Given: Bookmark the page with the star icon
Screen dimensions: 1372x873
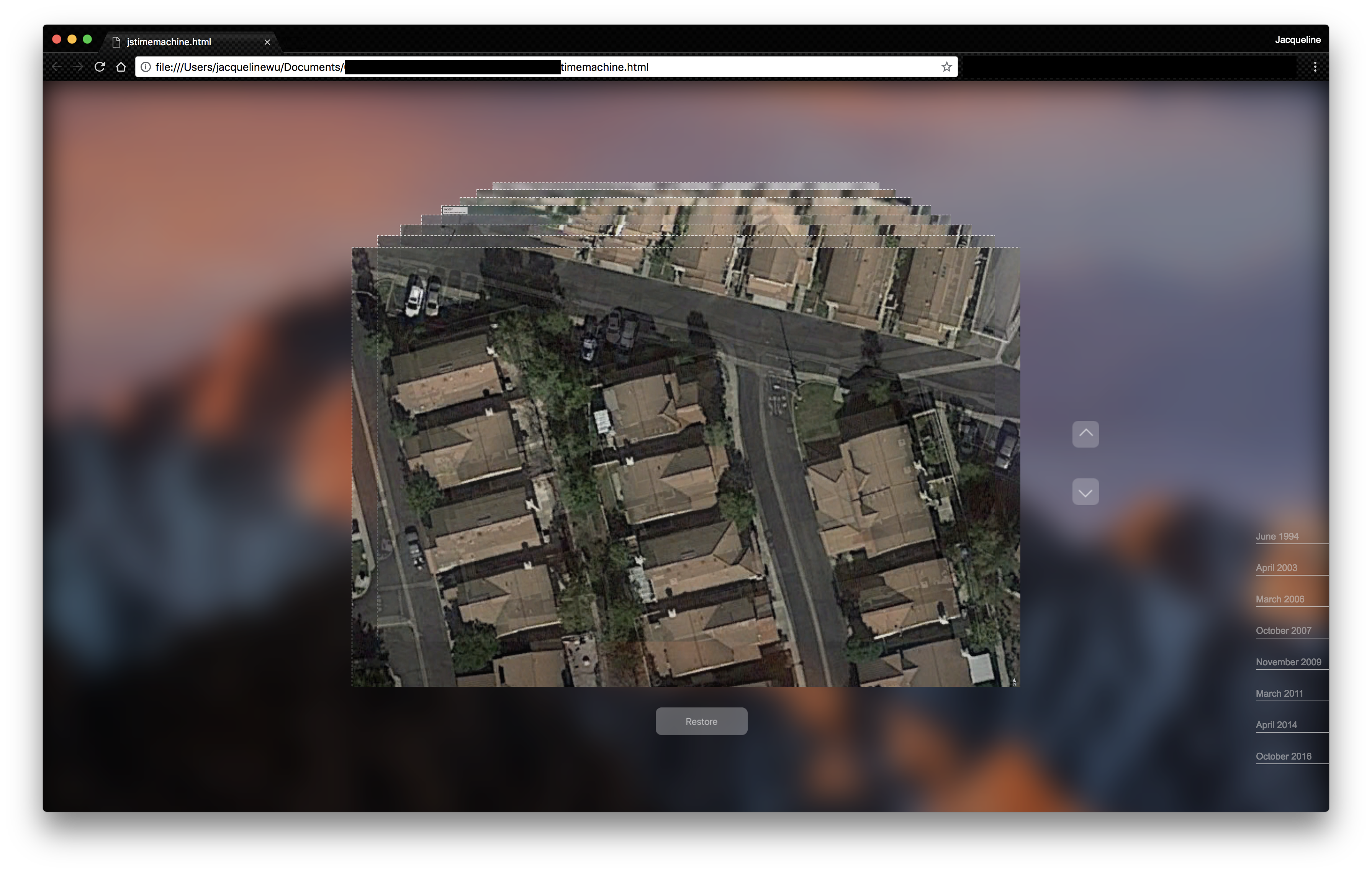Looking at the screenshot, I should tap(946, 67).
